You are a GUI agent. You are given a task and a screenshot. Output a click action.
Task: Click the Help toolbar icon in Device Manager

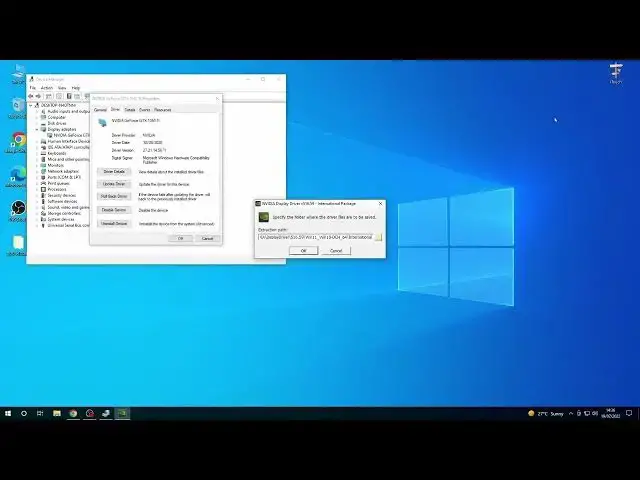click(x=69, y=96)
